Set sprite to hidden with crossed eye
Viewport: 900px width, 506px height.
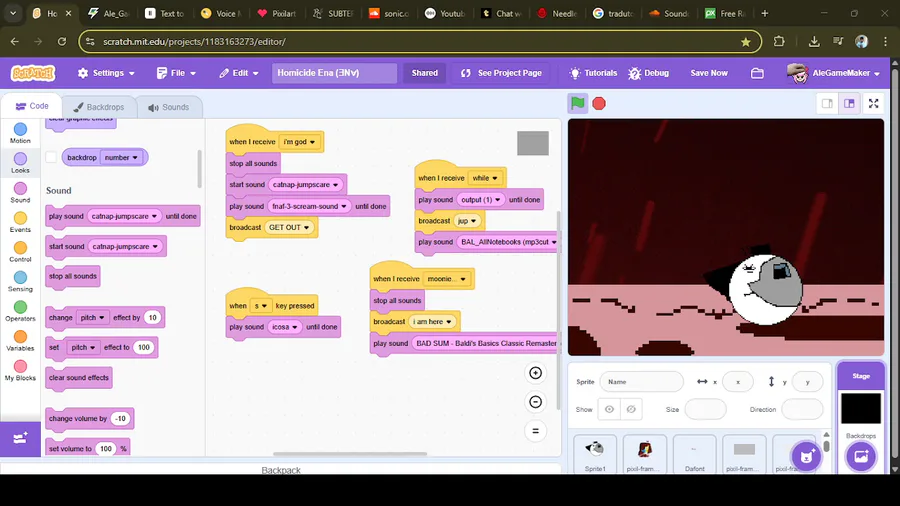point(631,410)
